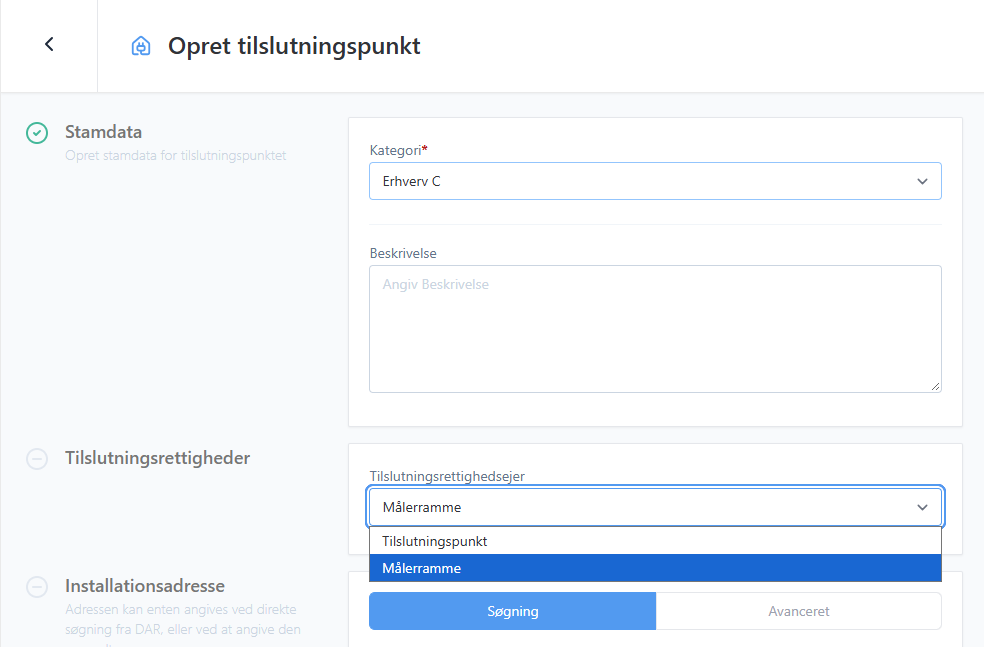
Task: Click the Beskrivelse textarea resize handle
Action: tap(935, 387)
